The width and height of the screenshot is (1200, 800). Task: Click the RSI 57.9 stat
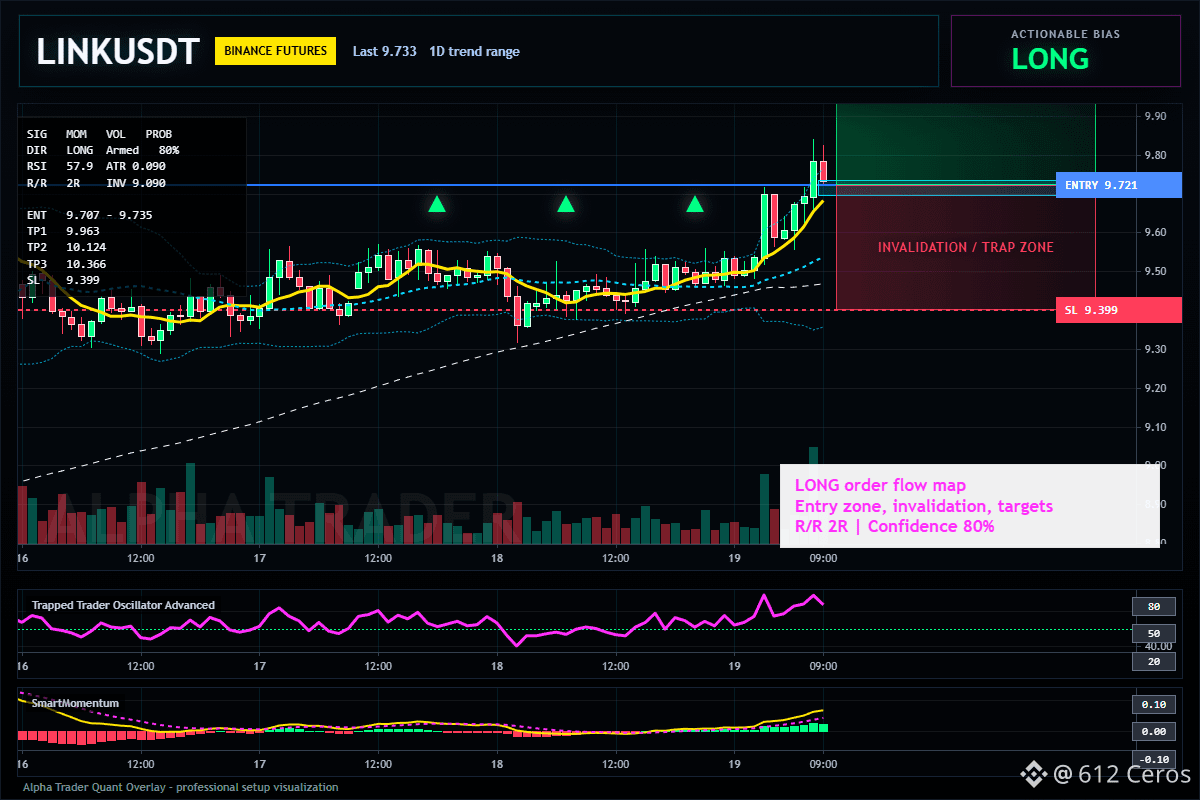[x=60, y=166]
